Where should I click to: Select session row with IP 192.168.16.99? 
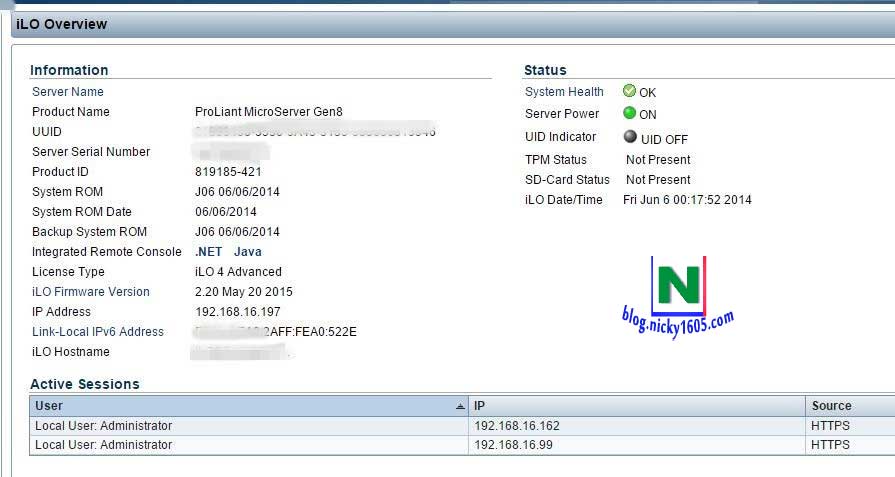[462, 445]
